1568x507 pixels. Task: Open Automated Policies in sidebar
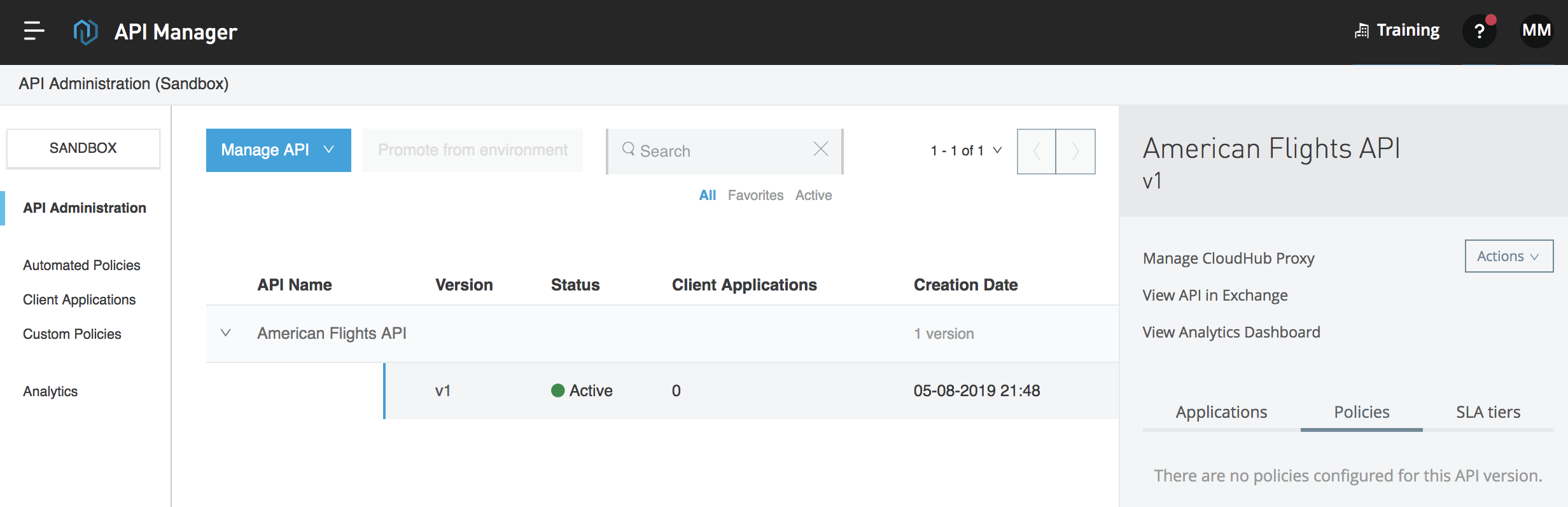point(81,266)
